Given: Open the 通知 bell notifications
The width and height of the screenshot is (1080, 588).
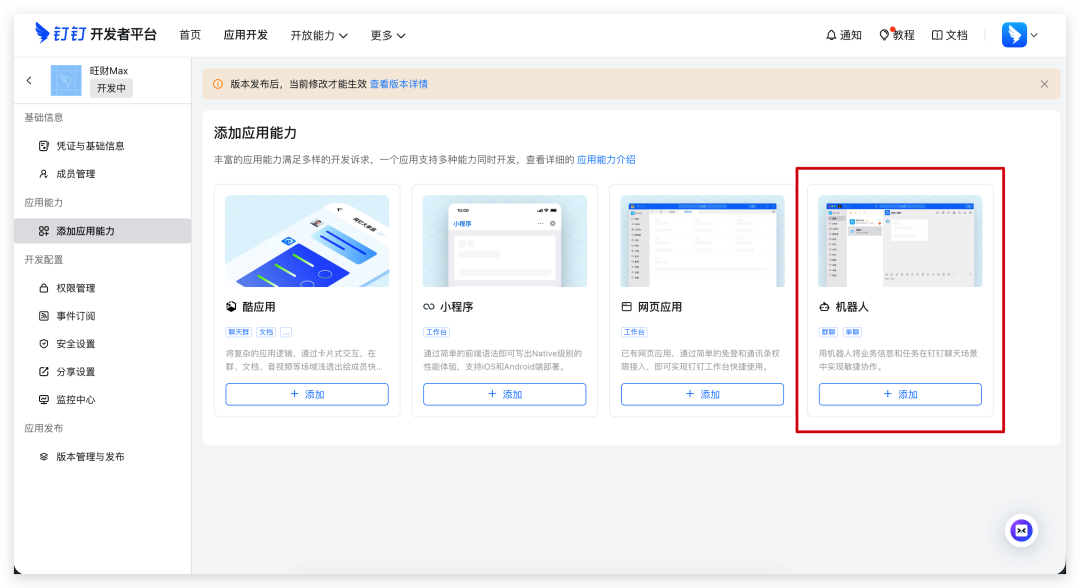Looking at the screenshot, I should pyautogui.click(x=843, y=35).
